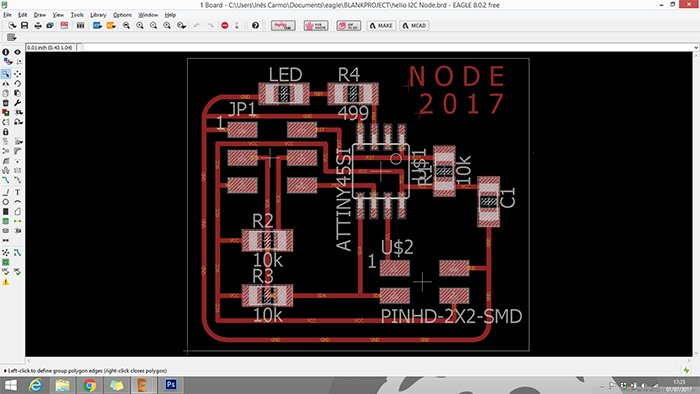Click the PCB Quote button
This screenshot has width=700, height=394.
tap(316, 25)
